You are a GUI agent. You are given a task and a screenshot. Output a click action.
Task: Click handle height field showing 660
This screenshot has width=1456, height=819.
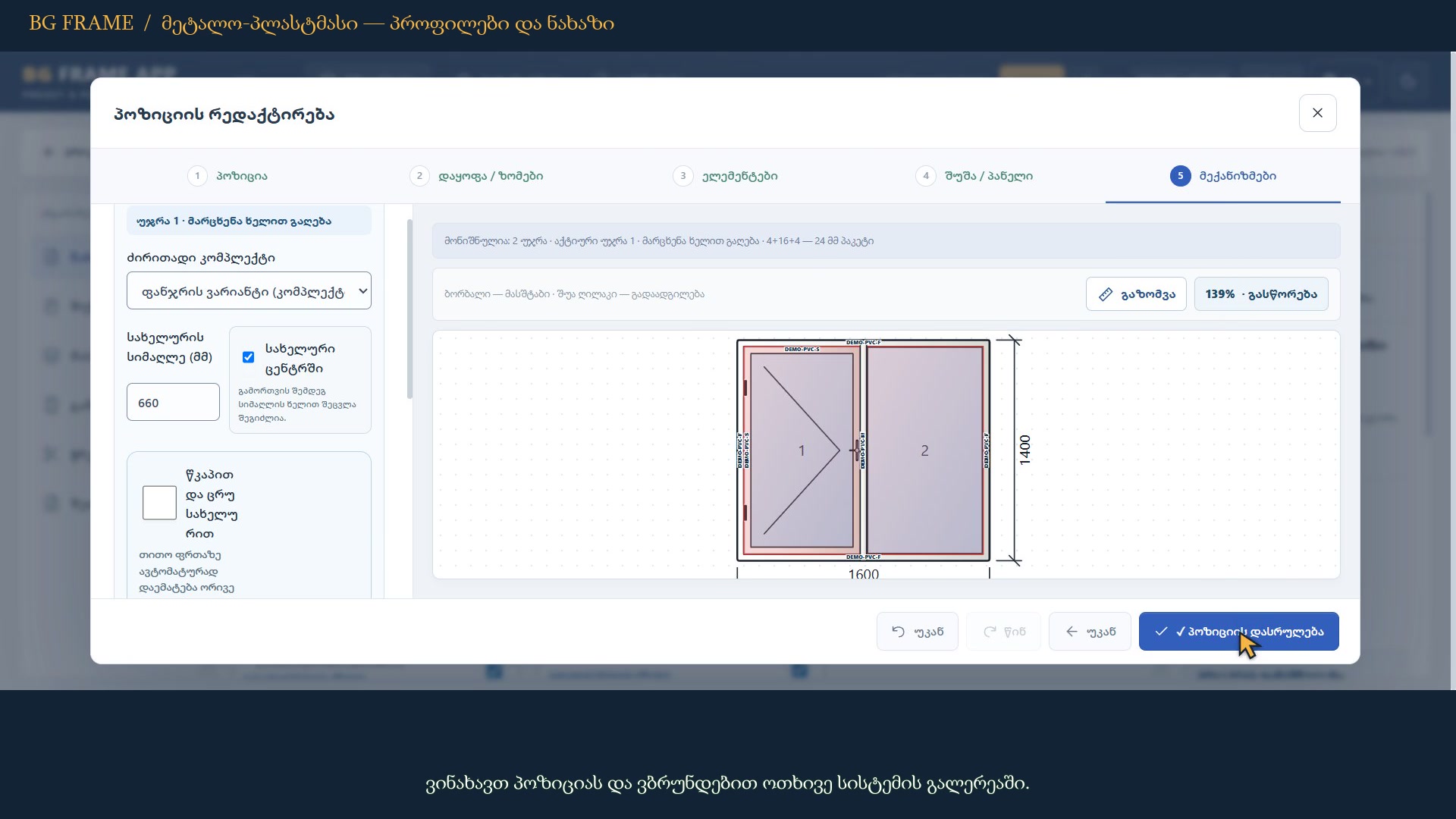[x=173, y=402]
